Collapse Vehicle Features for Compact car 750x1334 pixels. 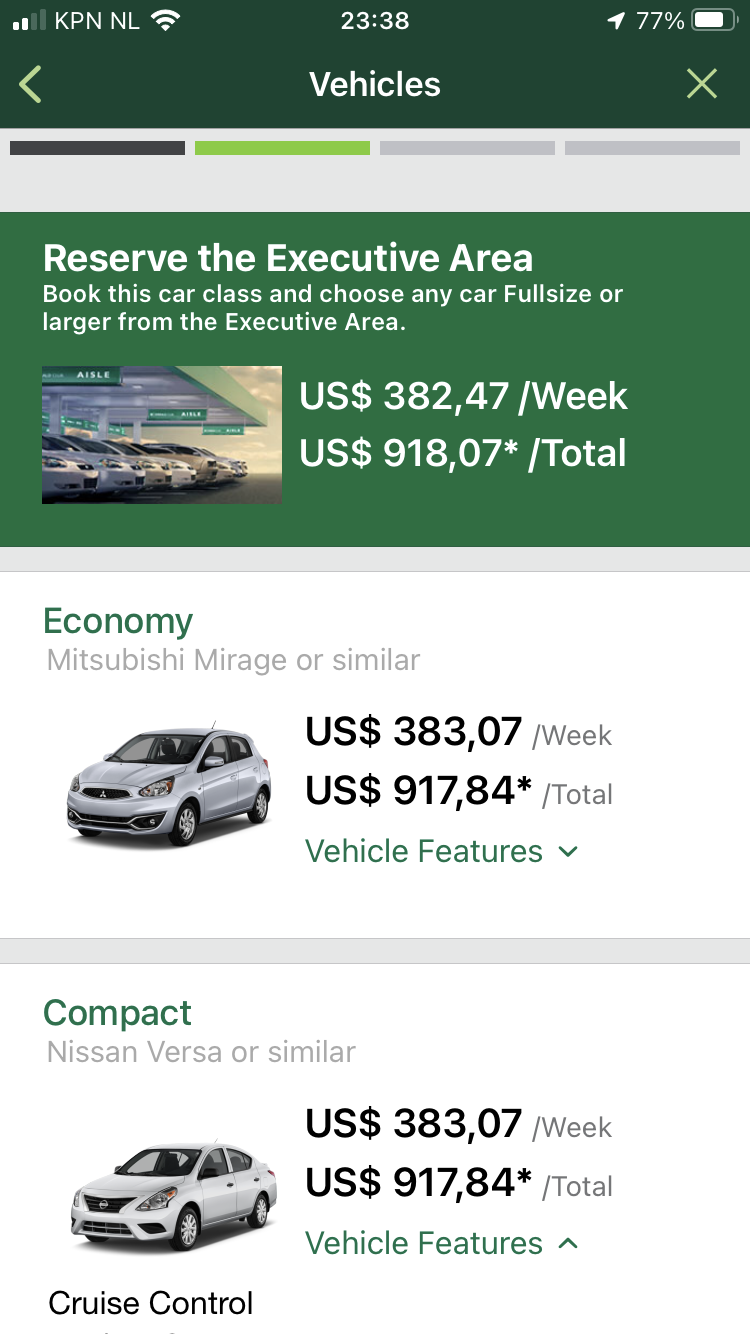coord(424,1243)
